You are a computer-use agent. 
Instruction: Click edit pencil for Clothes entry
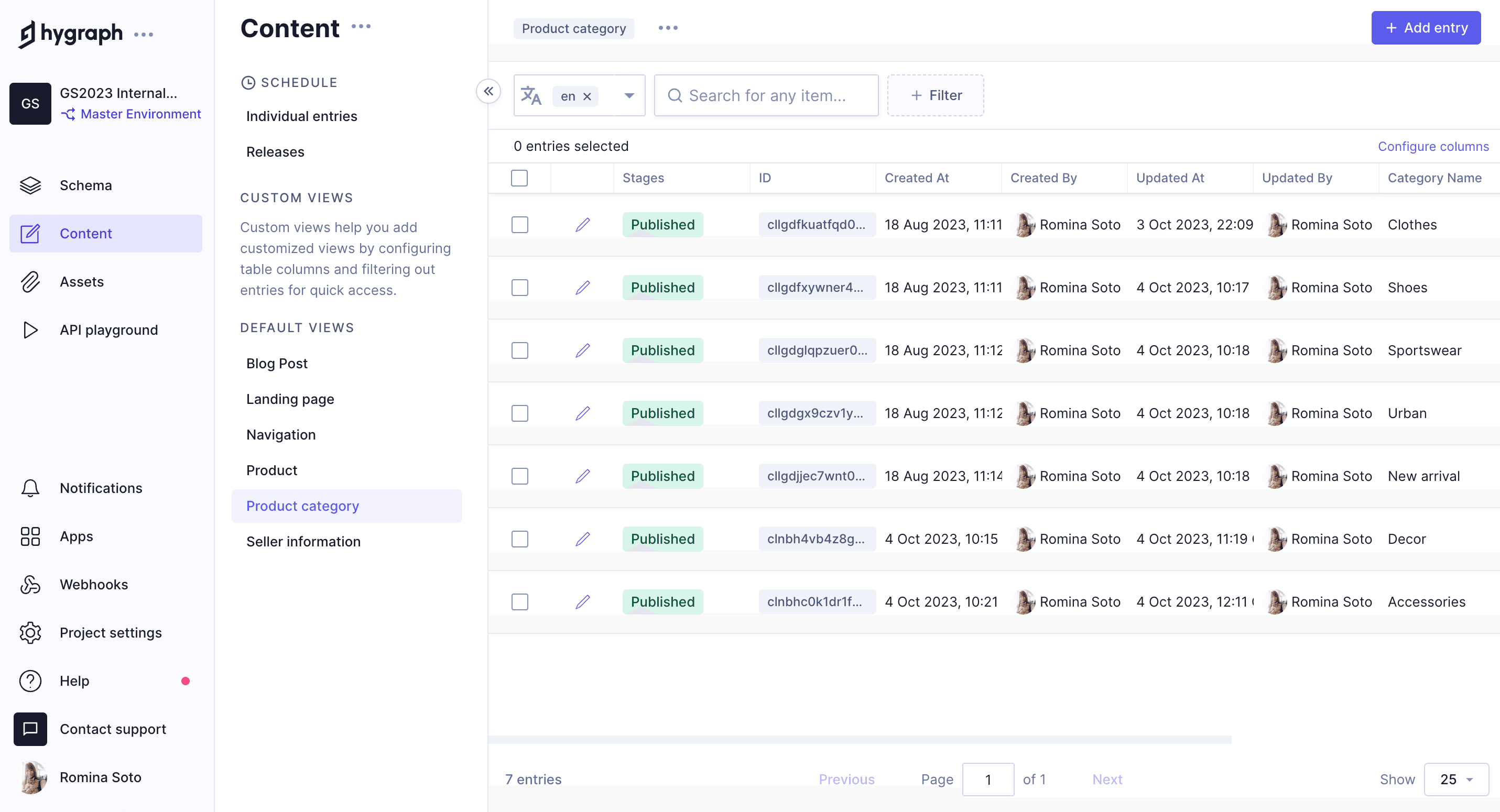tap(582, 225)
